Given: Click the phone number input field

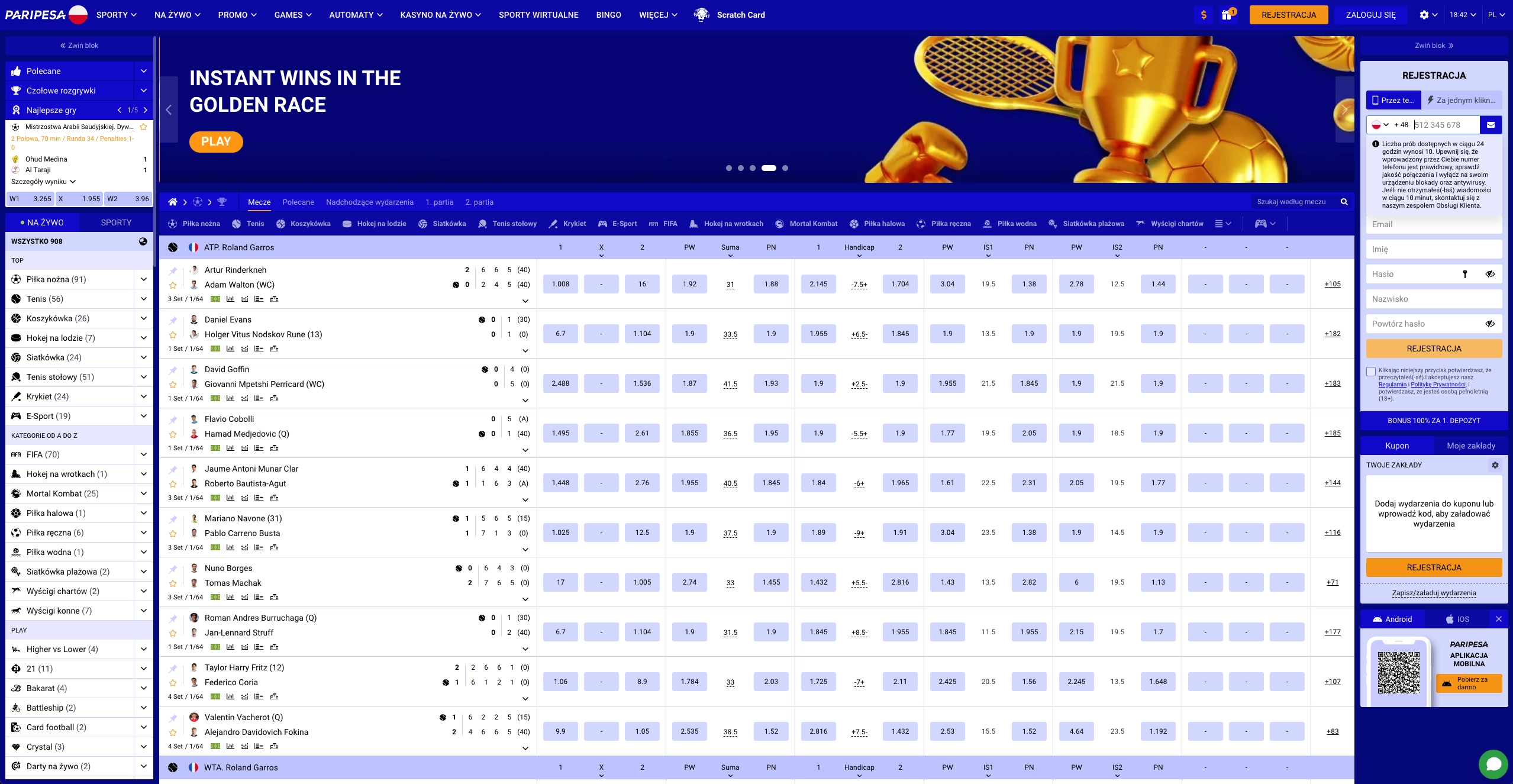Looking at the screenshot, I should 1445,125.
